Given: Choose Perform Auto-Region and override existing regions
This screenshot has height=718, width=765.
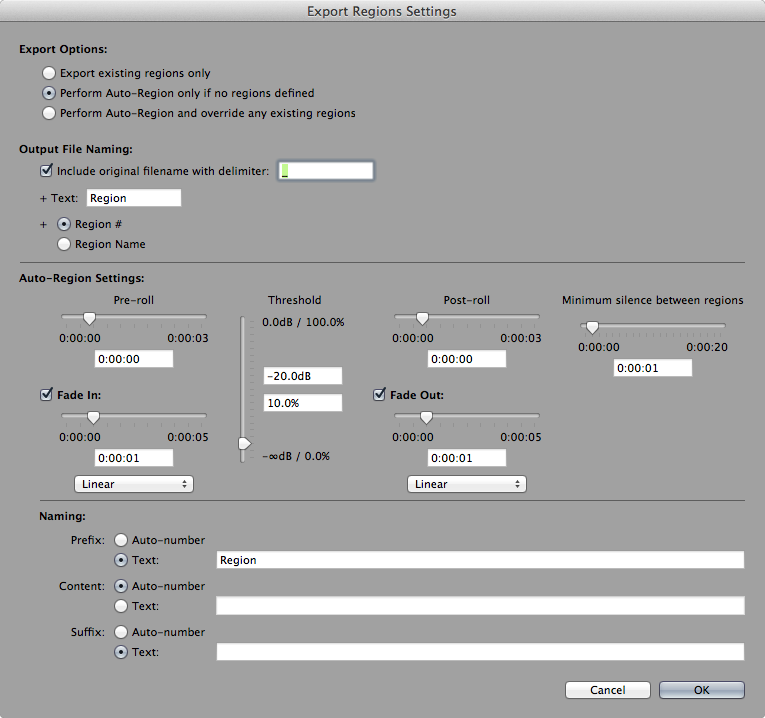Looking at the screenshot, I should click(x=49, y=113).
